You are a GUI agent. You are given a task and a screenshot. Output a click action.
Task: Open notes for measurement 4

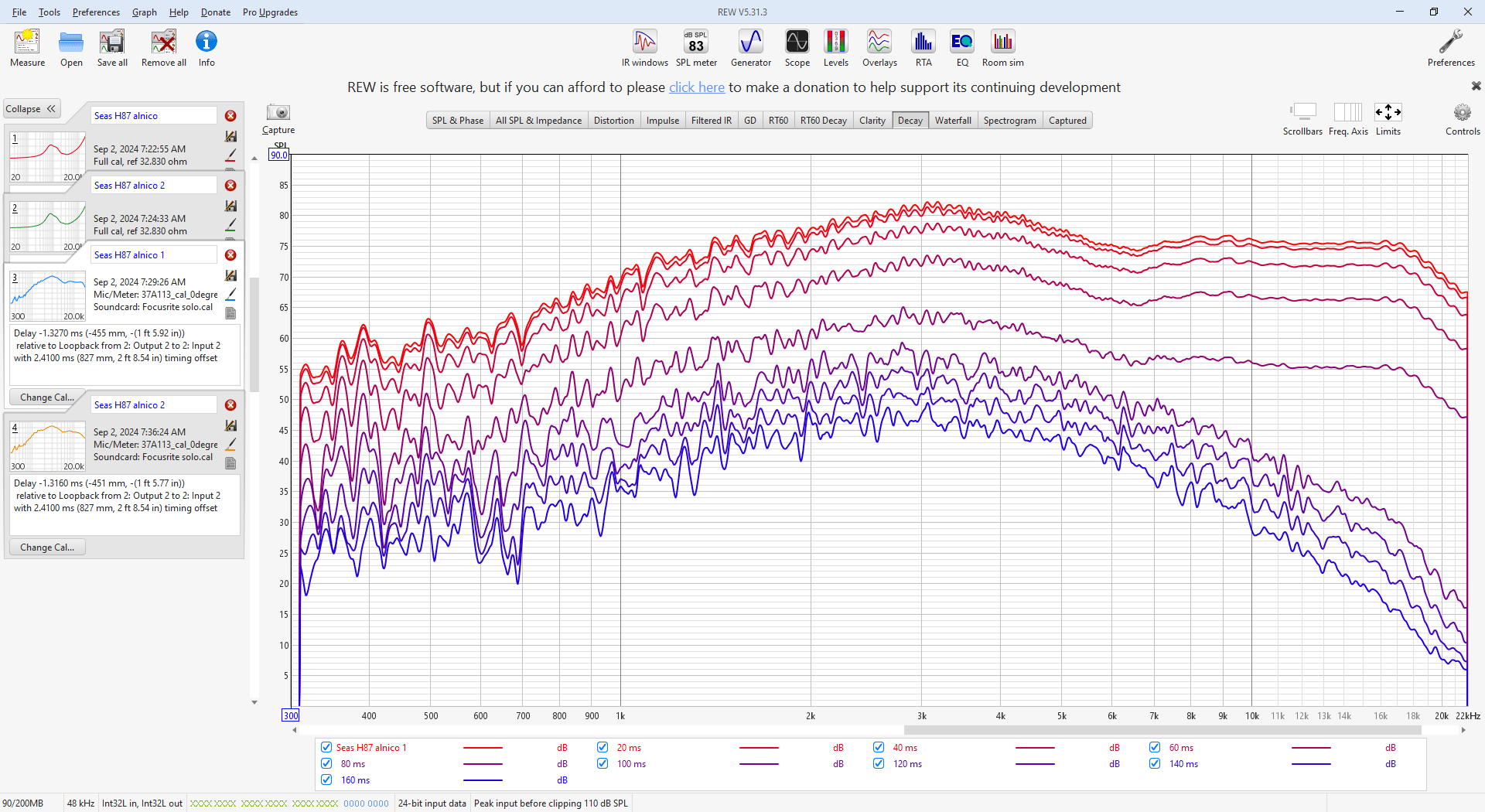click(230, 463)
